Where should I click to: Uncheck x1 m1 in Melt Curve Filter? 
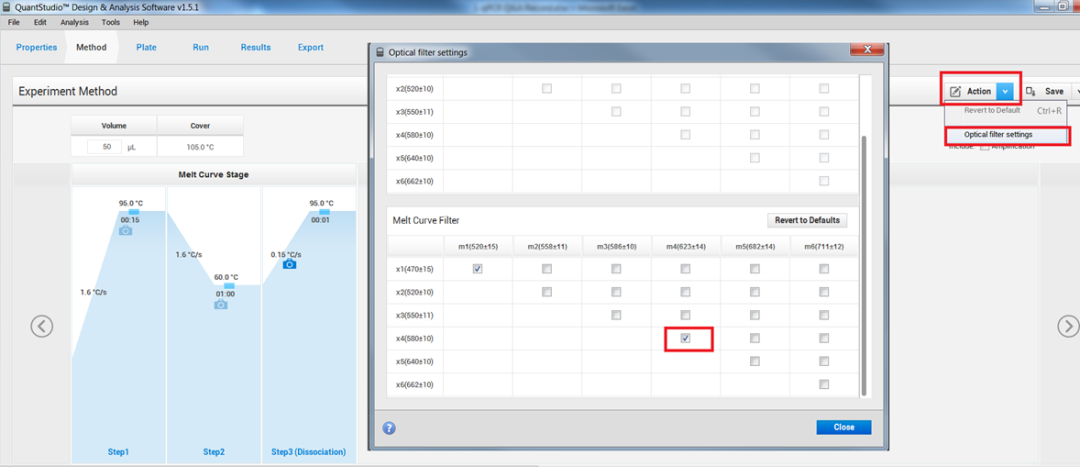pos(477,269)
